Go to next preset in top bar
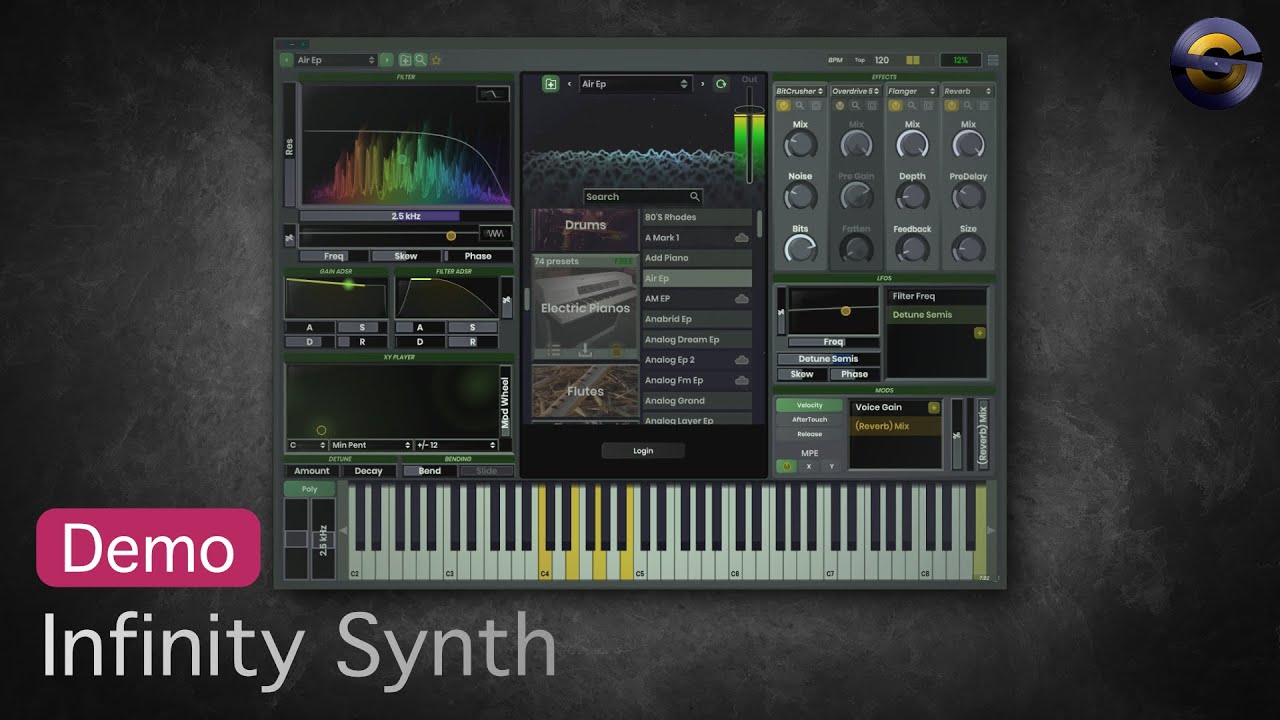Viewport: 1280px width, 720px height. point(386,60)
